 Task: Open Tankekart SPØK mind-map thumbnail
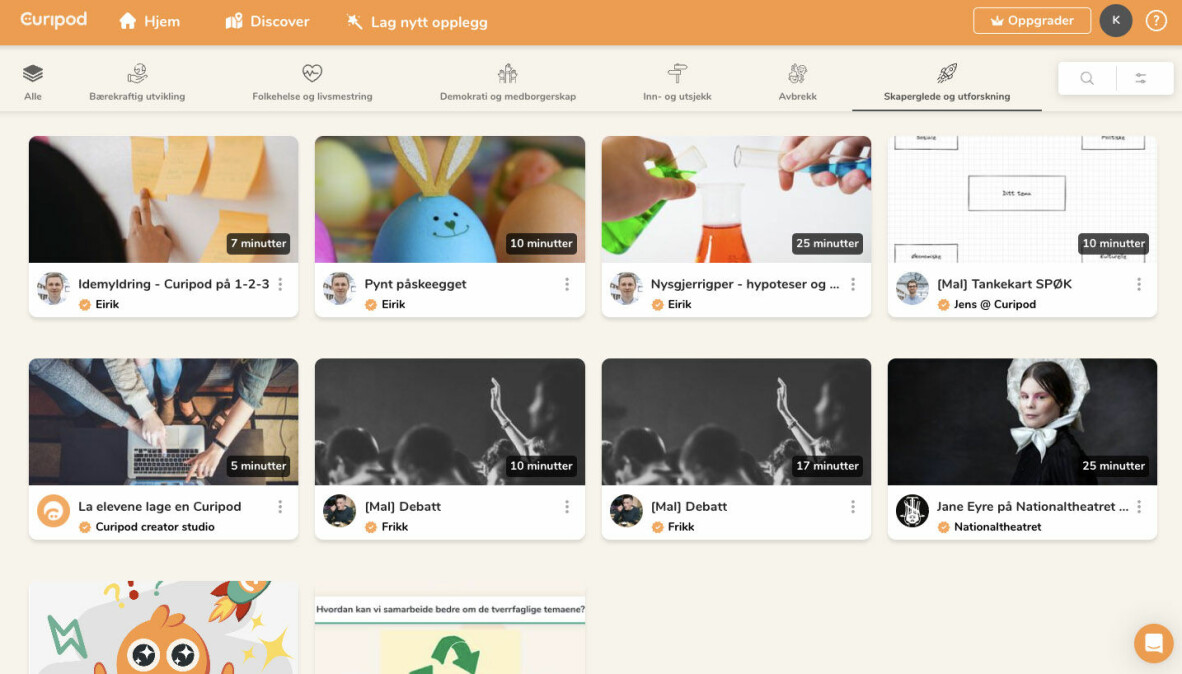point(1022,199)
